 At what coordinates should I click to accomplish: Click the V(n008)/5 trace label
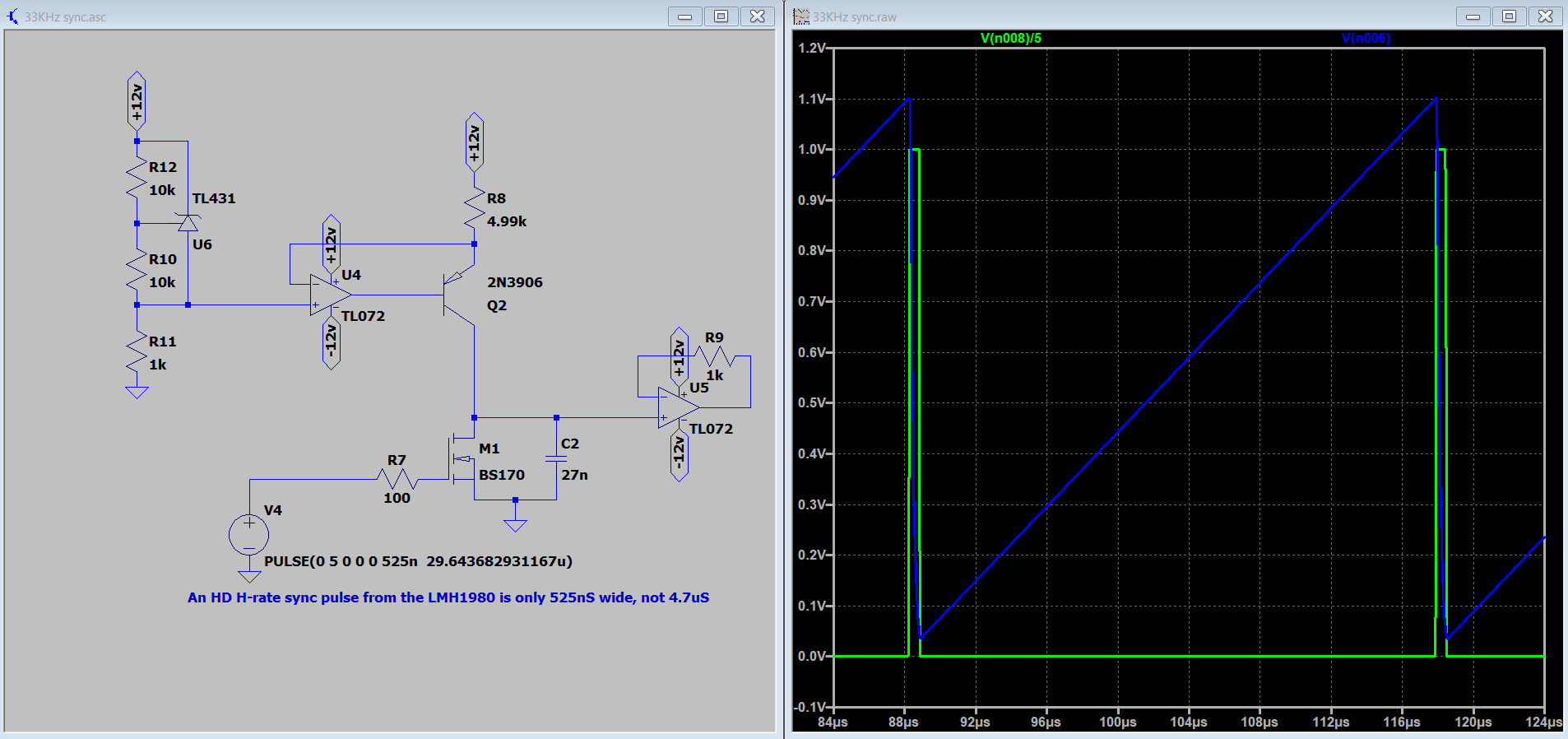[x=1010, y=38]
